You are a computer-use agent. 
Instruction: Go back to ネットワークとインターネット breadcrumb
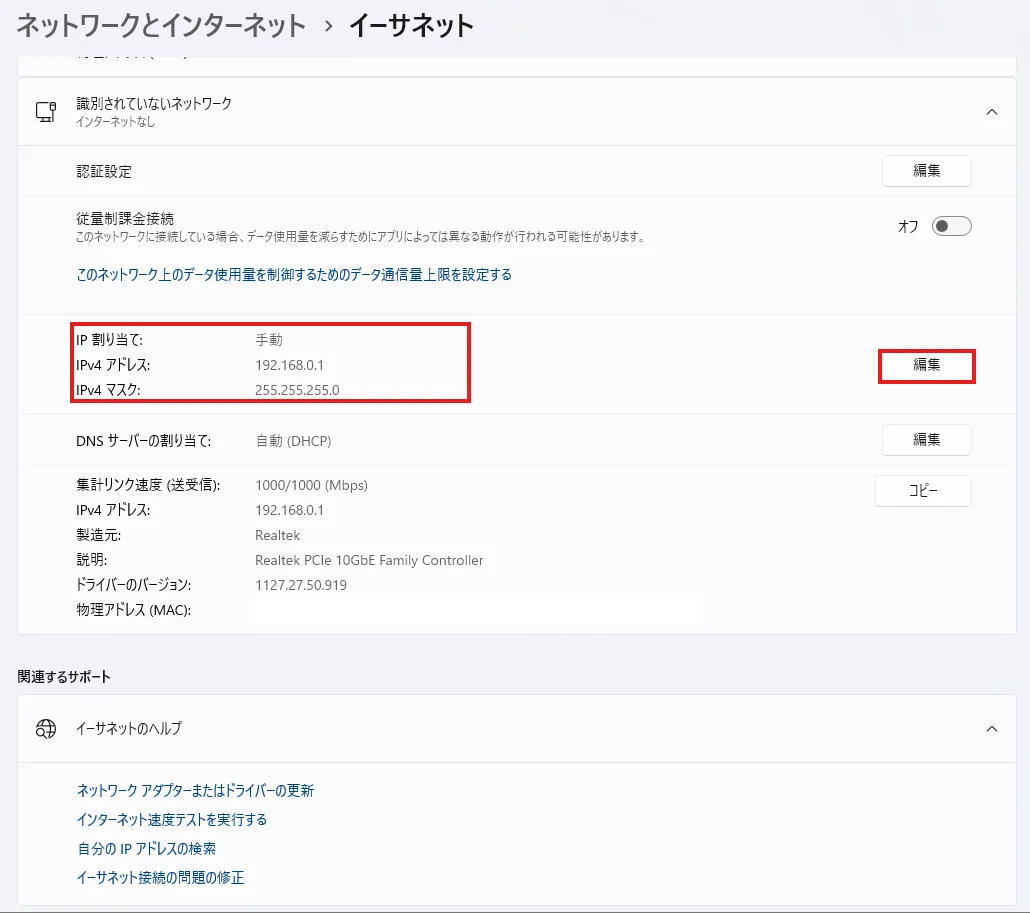(x=162, y=26)
